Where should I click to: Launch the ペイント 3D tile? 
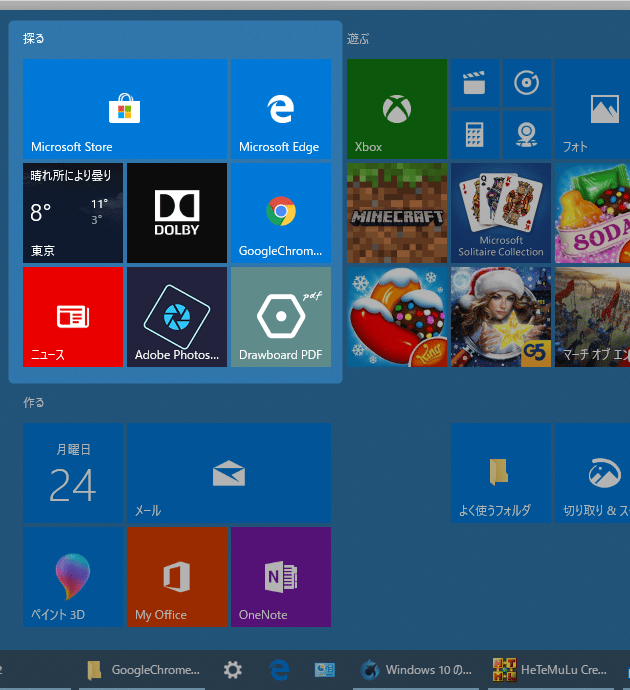pos(73,577)
